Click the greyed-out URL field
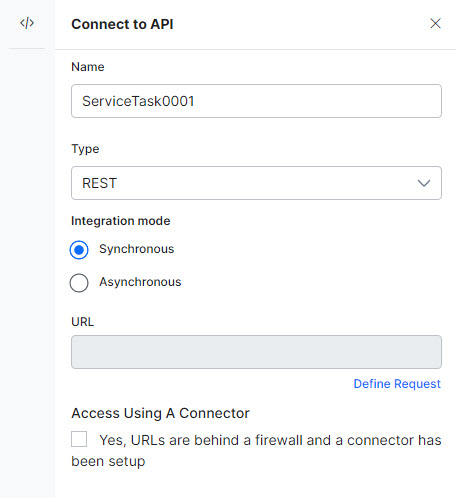456x498 pixels. coord(256,352)
